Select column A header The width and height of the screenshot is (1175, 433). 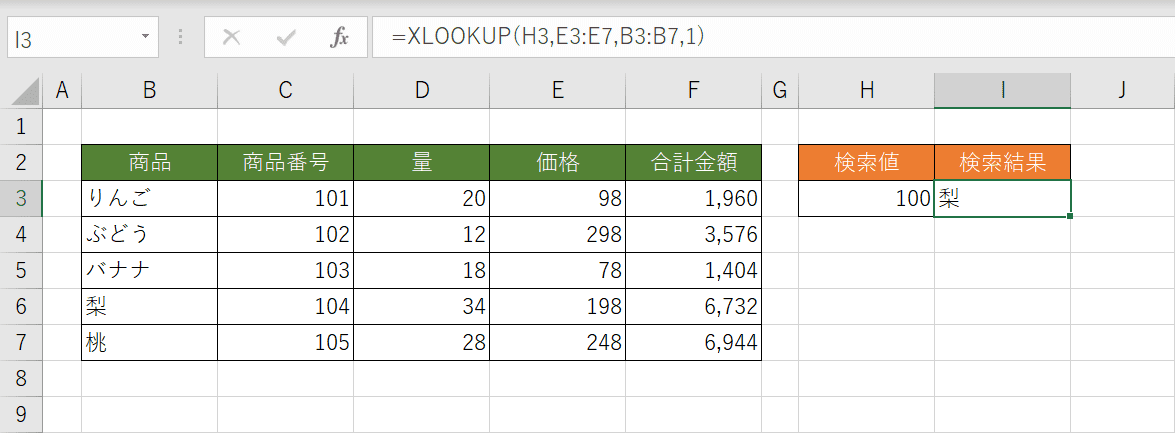[x=62, y=91]
